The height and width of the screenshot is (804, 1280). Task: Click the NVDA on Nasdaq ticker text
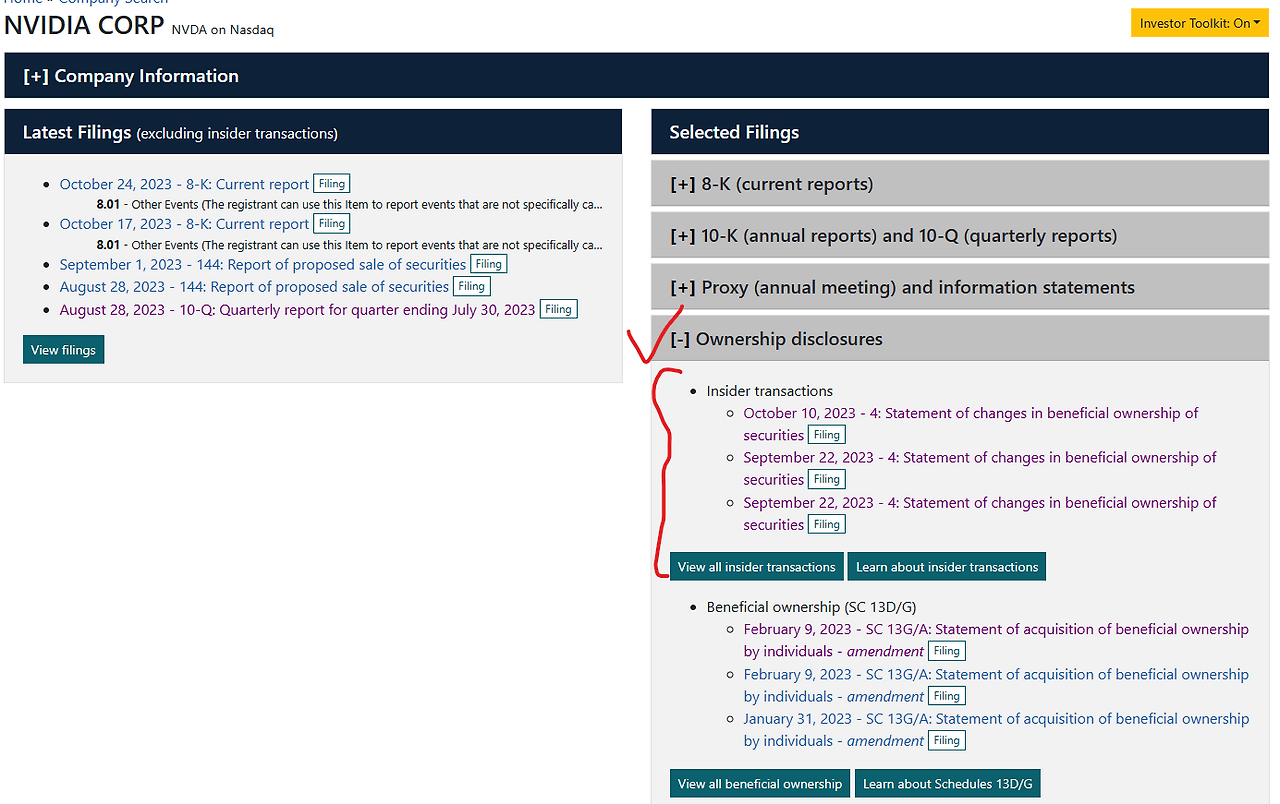223,30
